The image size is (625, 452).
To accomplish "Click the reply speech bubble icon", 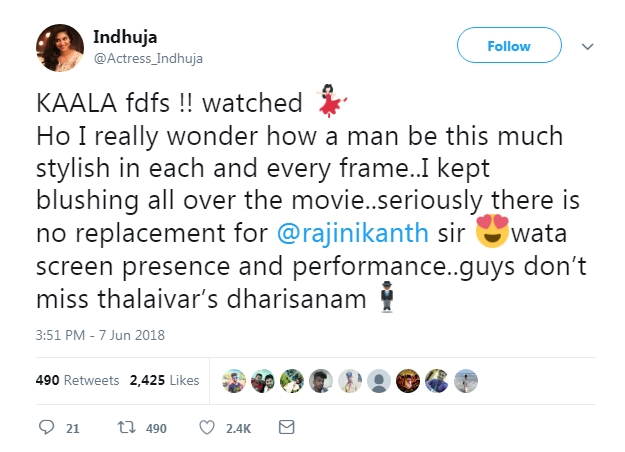I will 45,428.
